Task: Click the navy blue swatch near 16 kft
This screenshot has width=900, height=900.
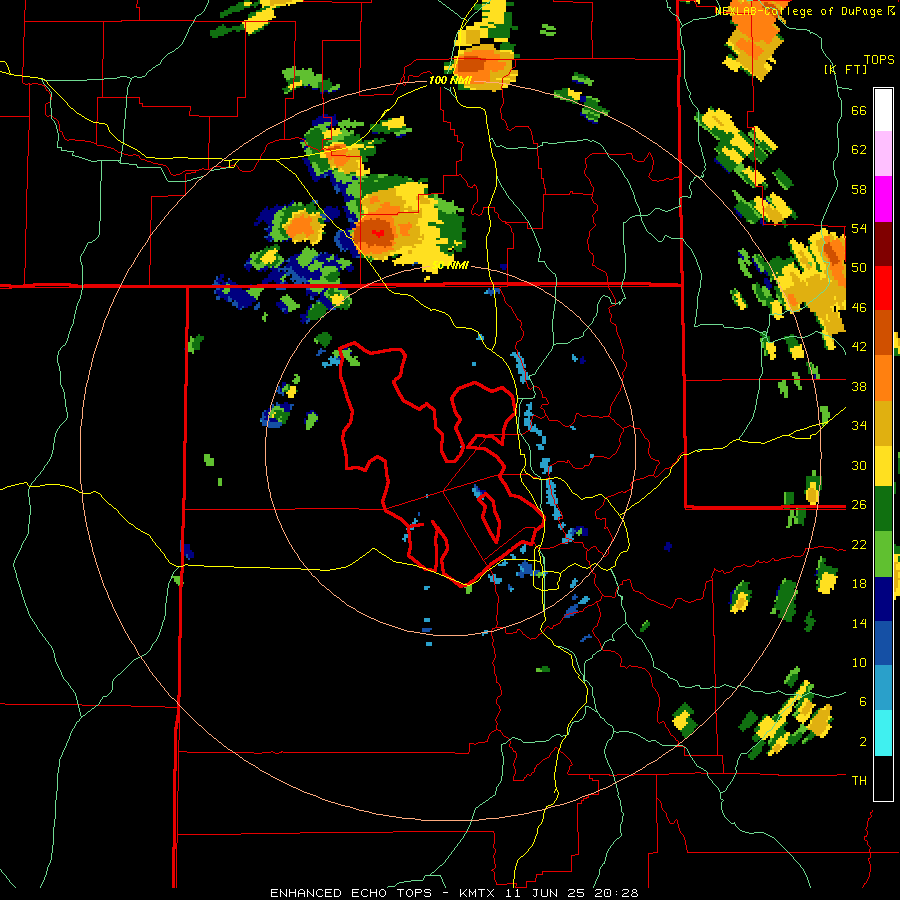Action: 883,599
